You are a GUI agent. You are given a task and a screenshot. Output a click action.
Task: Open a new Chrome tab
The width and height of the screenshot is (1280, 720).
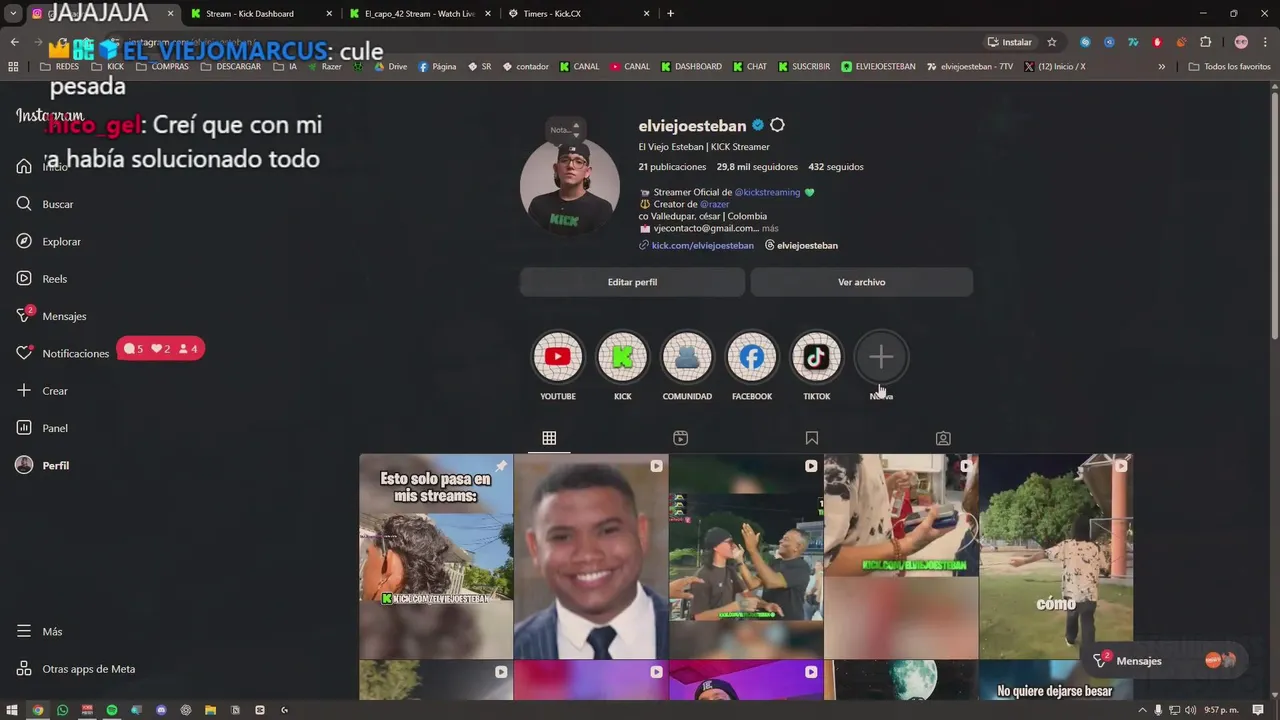(670, 14)
